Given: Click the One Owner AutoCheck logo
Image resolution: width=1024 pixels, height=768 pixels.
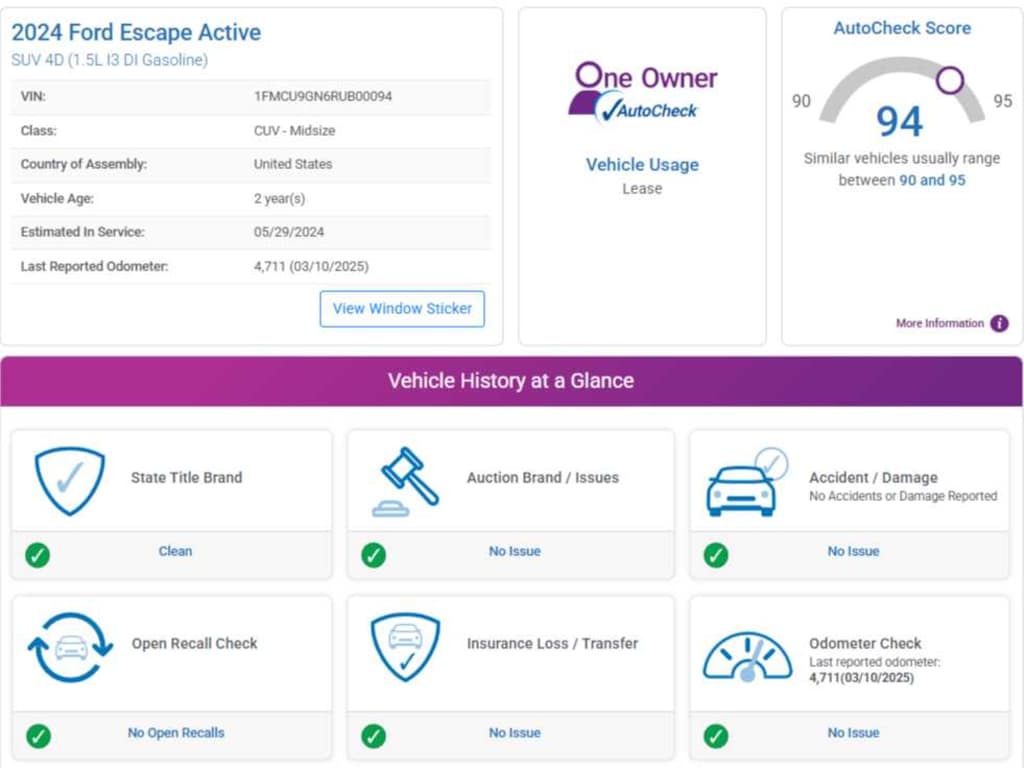Looking at the screenshot, I should point(642,92).
